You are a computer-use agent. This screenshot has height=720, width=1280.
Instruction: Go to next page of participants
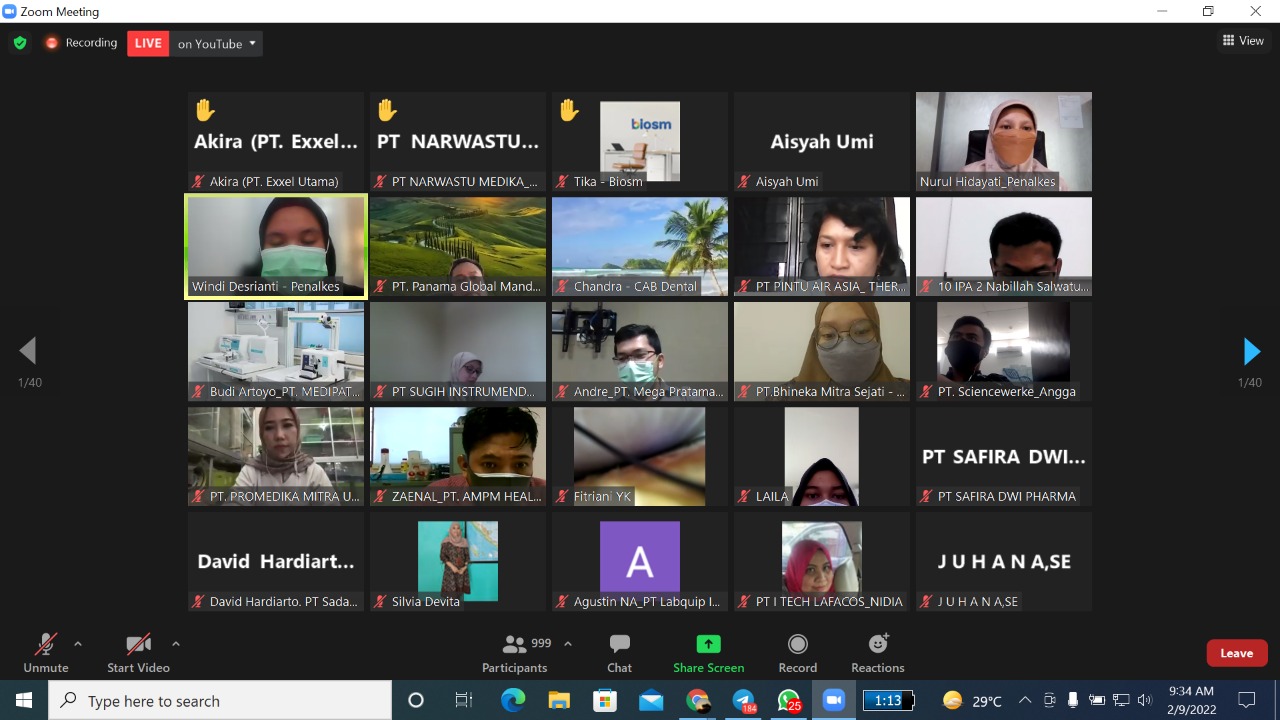coord(1251,351)
